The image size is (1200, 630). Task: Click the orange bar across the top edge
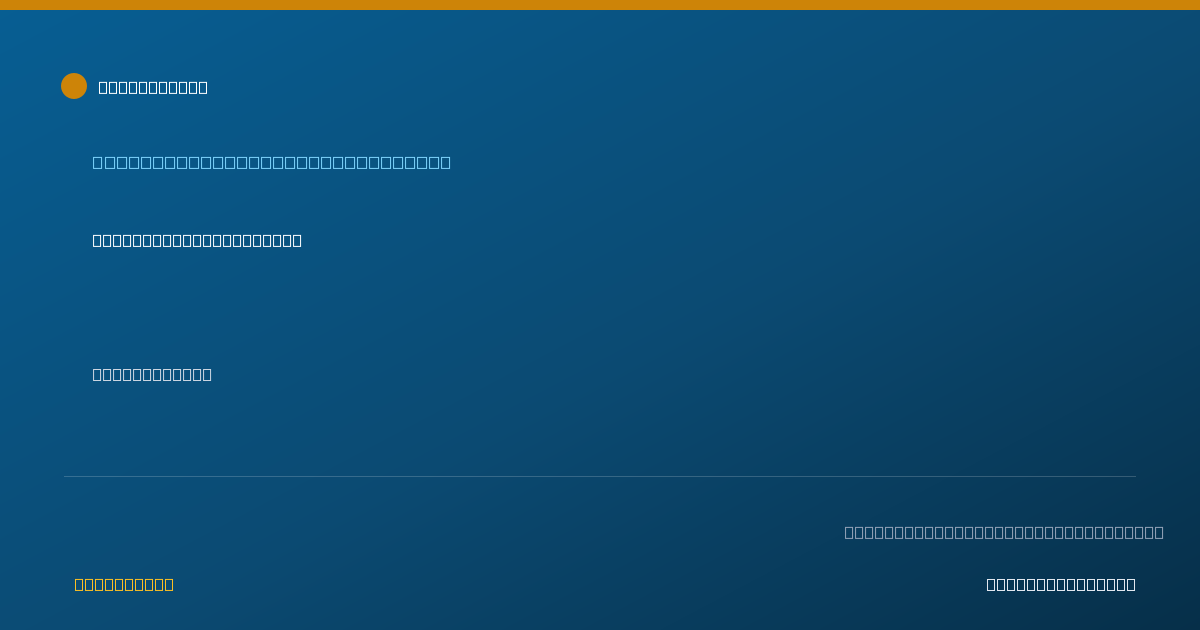tap(600, 5)
